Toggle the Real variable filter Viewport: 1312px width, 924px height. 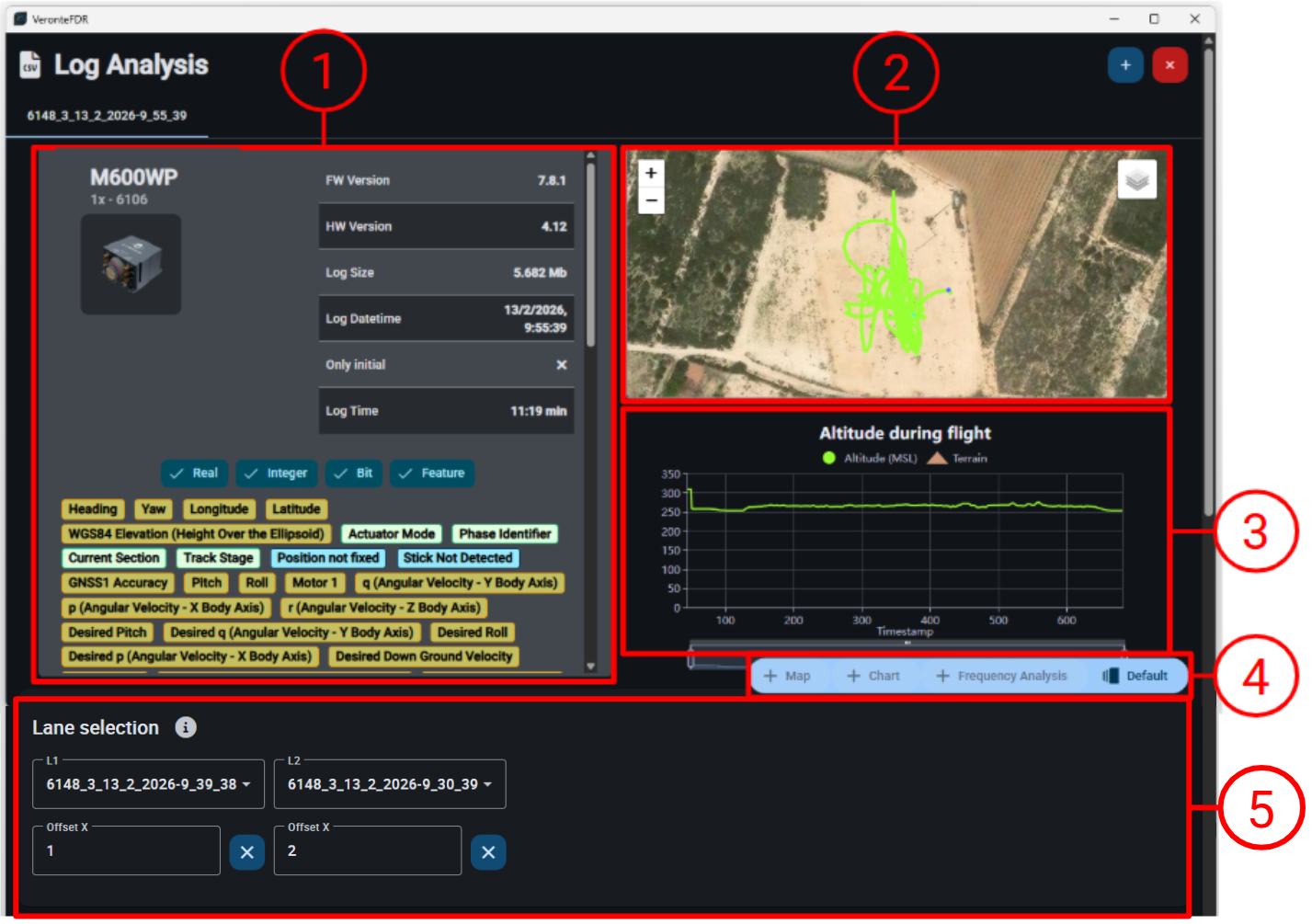[x=193, y=473]
